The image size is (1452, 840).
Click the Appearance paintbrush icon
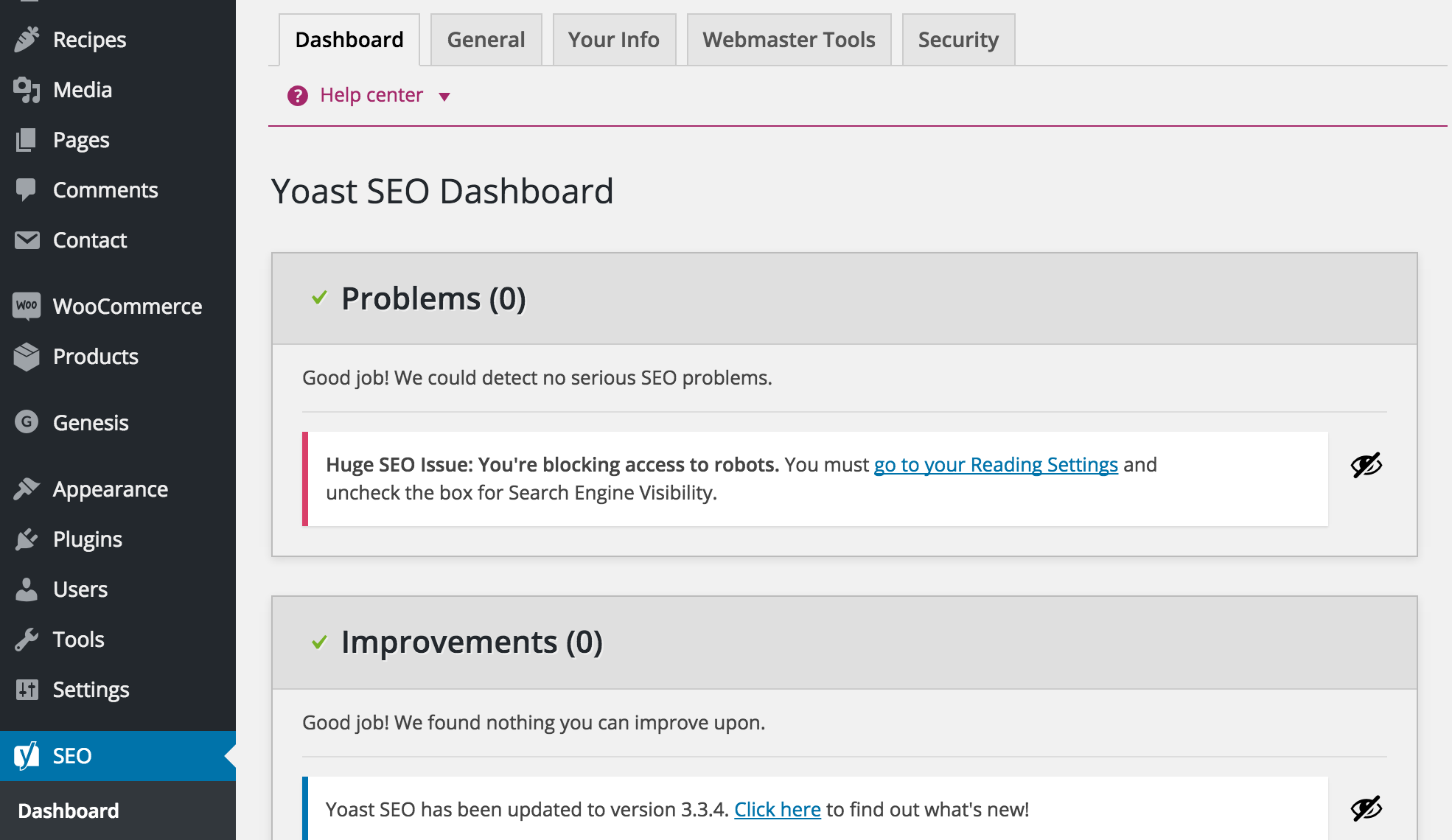click(x=27, y=489)
